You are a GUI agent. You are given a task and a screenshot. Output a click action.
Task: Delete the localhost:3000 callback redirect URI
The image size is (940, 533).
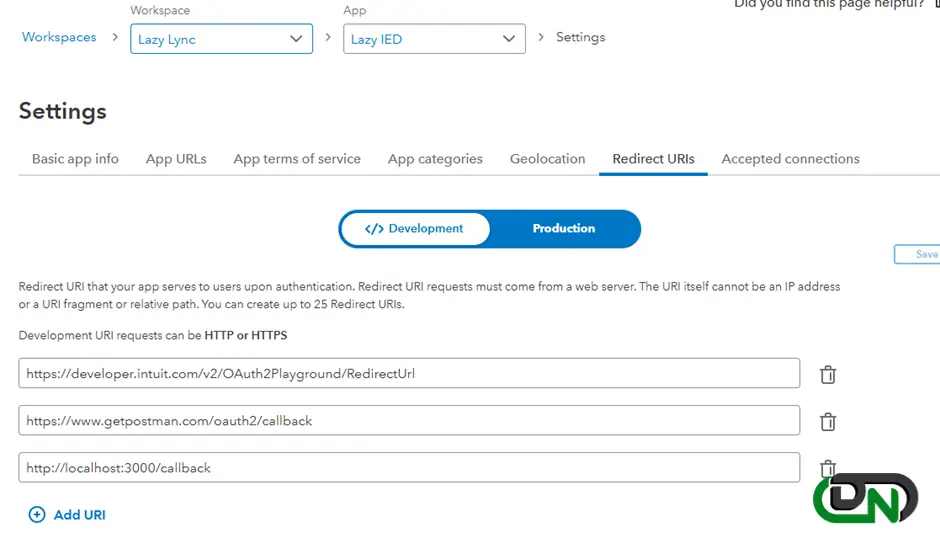[x=828, y=468]
